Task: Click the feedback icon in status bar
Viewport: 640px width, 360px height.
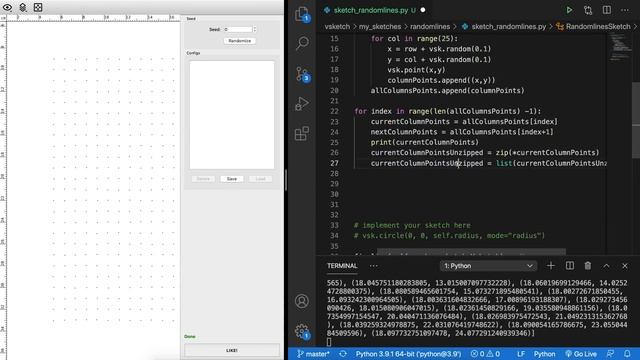Action: (610, 354)
